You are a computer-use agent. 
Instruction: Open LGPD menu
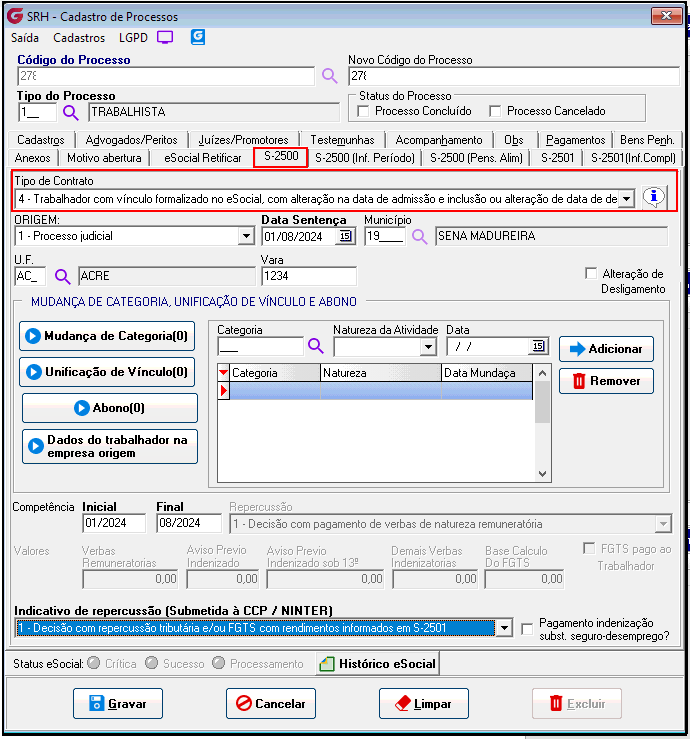[133, 38]
